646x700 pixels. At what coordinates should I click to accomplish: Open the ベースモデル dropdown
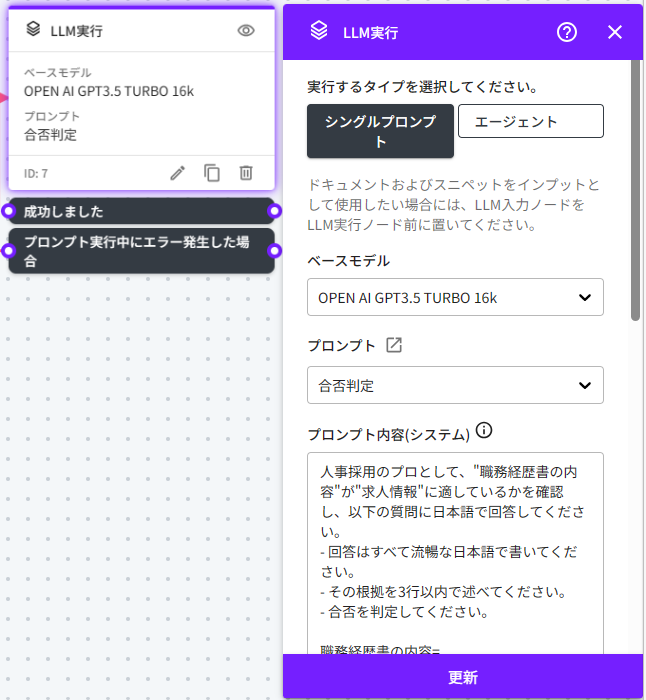(x=455, y=297)
